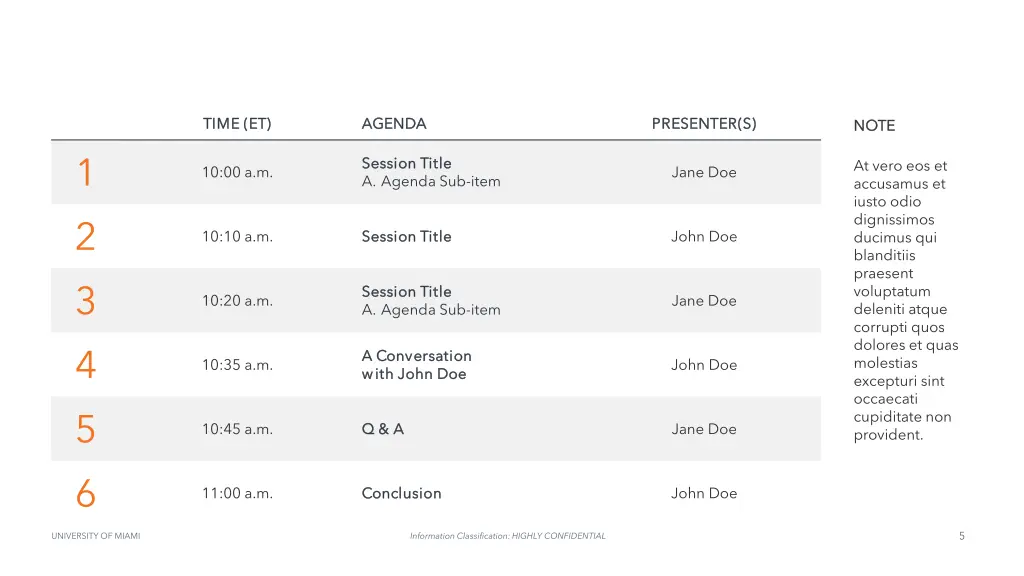Screen dimensions: 1024x576
Task: Click the 10:00 a.m. time cell
Action: (238, 172)
